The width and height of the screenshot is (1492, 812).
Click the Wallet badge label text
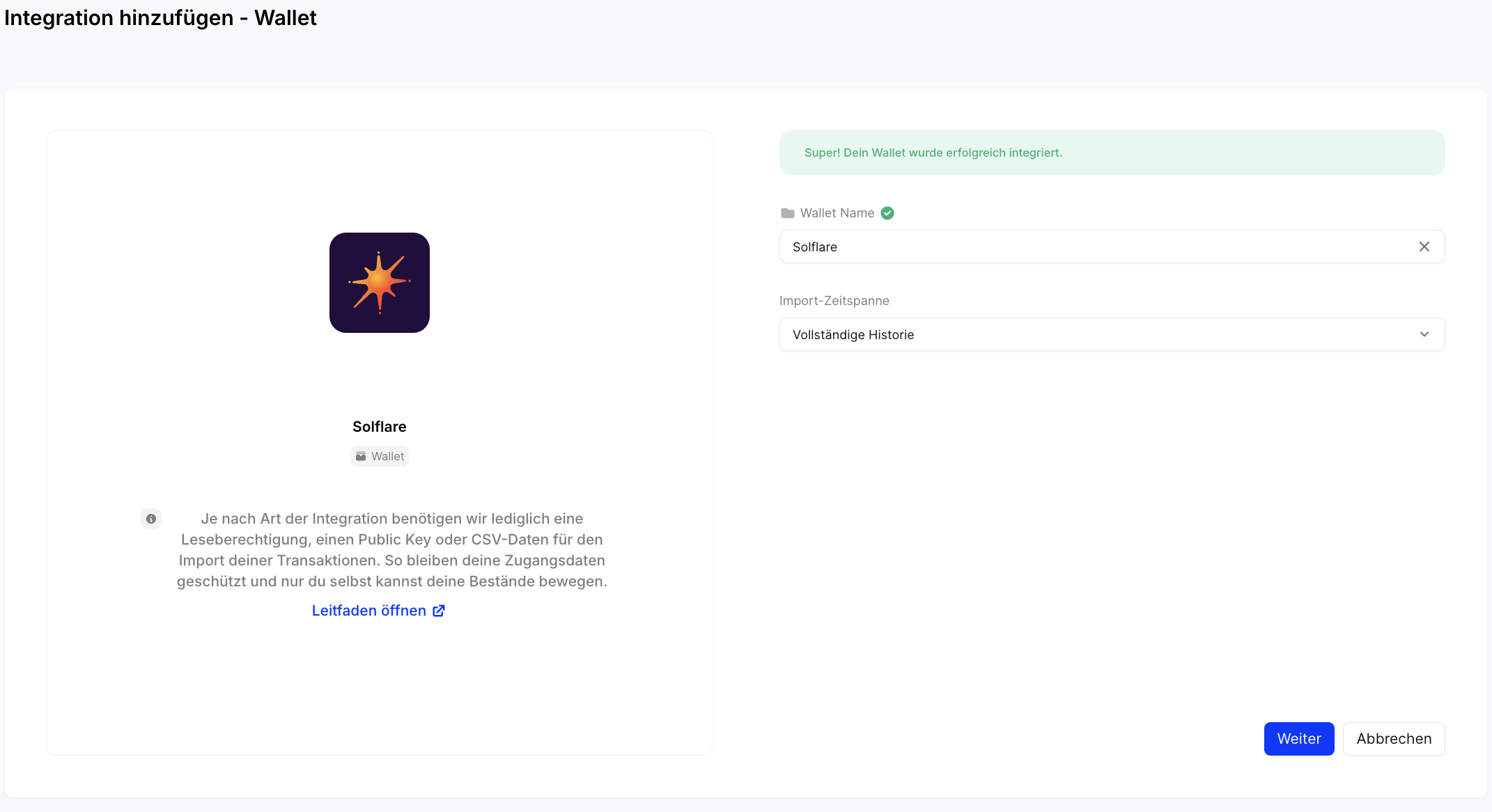click(387, 456)
